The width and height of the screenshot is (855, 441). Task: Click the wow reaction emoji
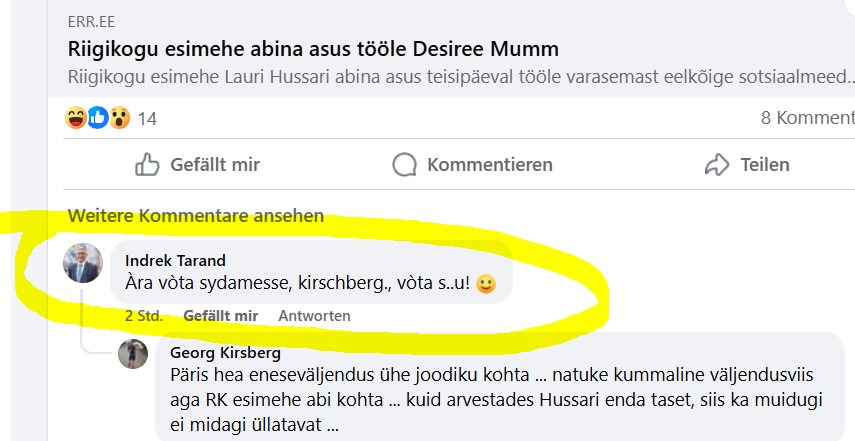[118, 118]
